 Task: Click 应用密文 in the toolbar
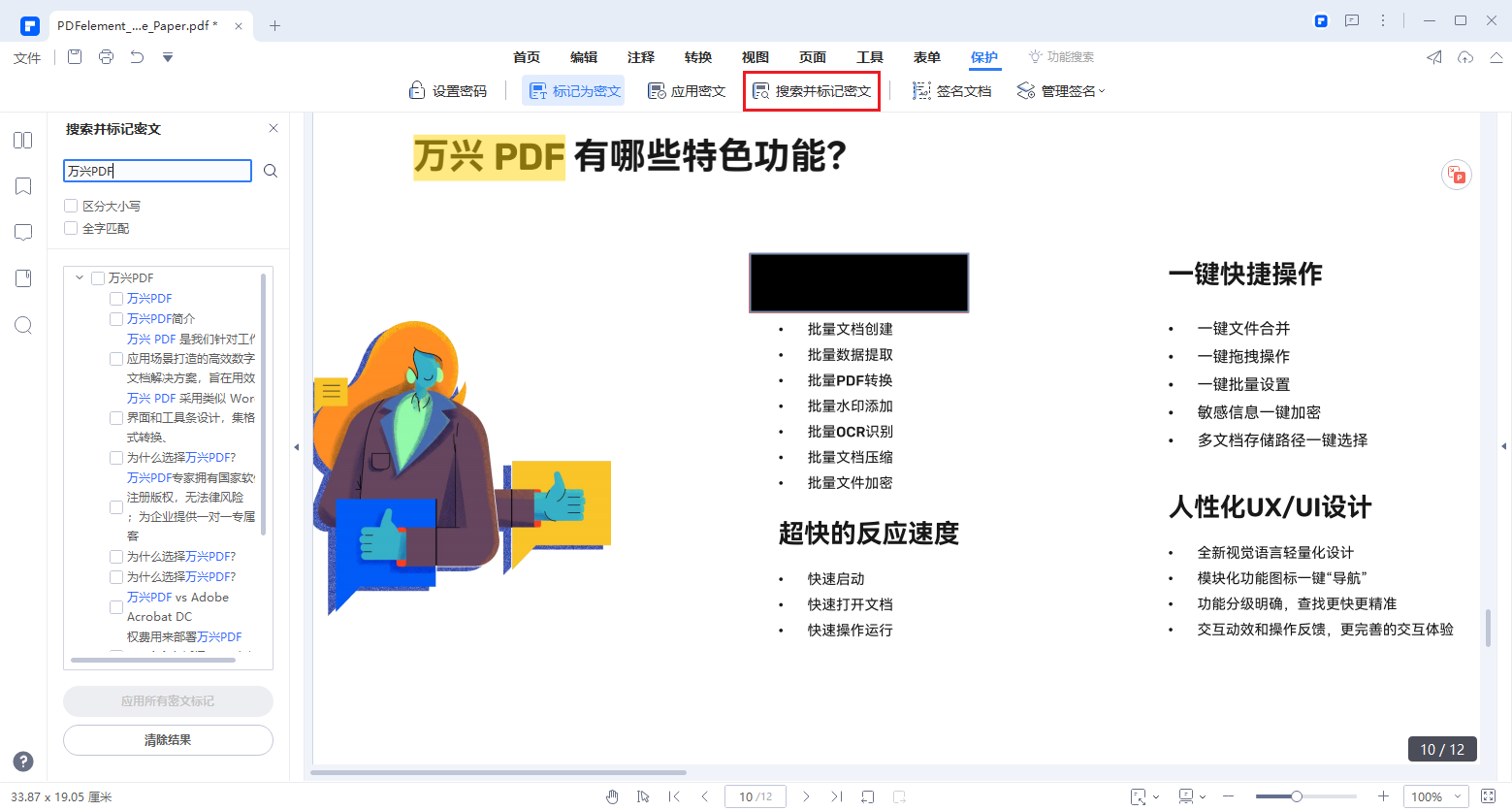coord(687,89)
